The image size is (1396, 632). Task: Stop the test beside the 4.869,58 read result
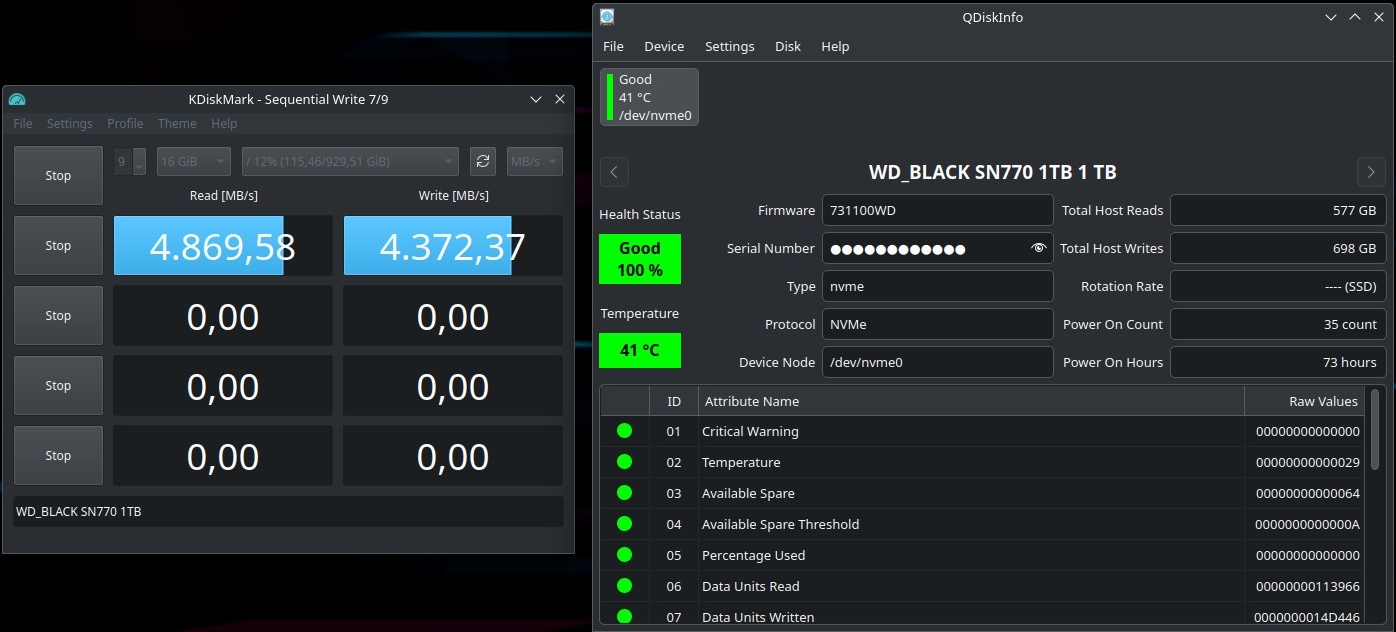pyautogui.click(x=58, y=245)
